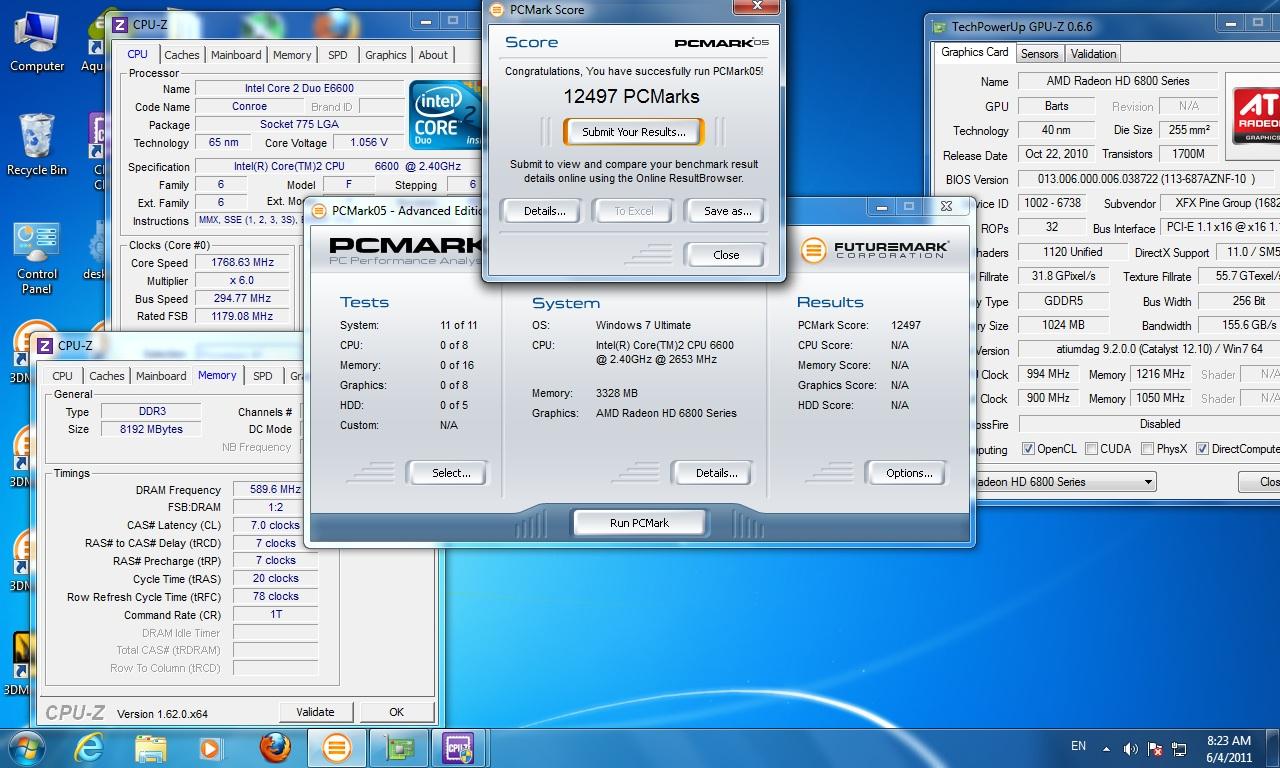
Task: Open the Action Center flag icon
Action: (1156, 748)
